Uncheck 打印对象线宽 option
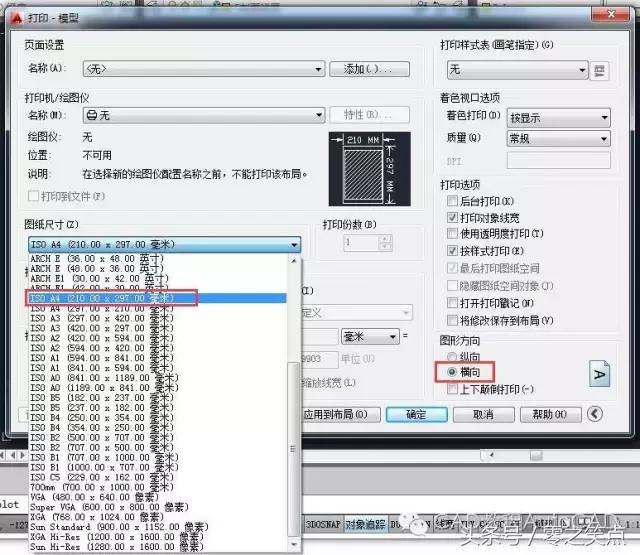Image resolution: width=640 pixels, height=555 pixels. click(452, 218)
